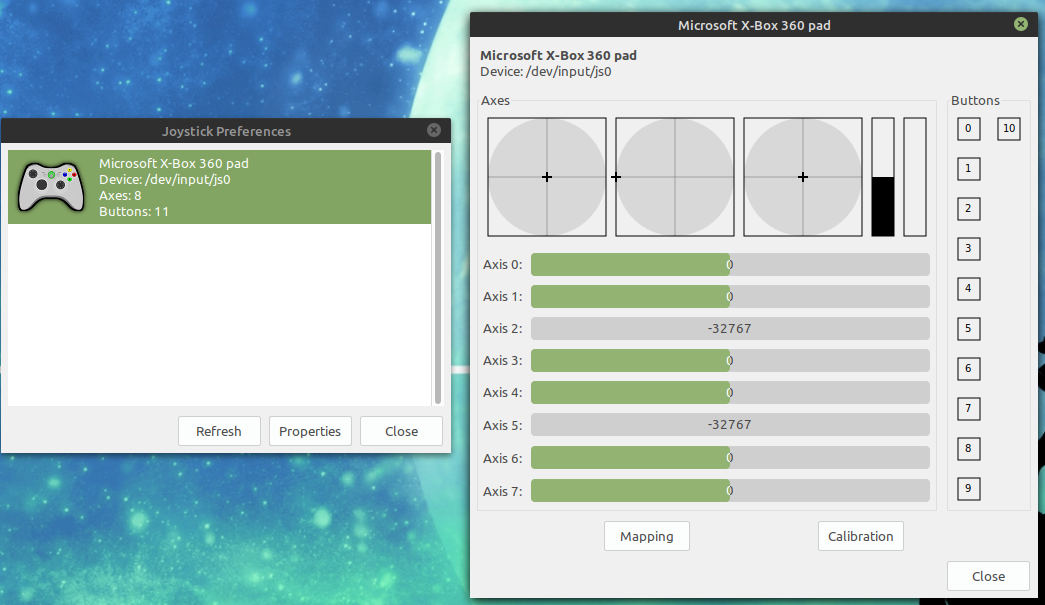Click the first stick circle with a centered cross
1045x605 pixels.
tap(547, 177)
